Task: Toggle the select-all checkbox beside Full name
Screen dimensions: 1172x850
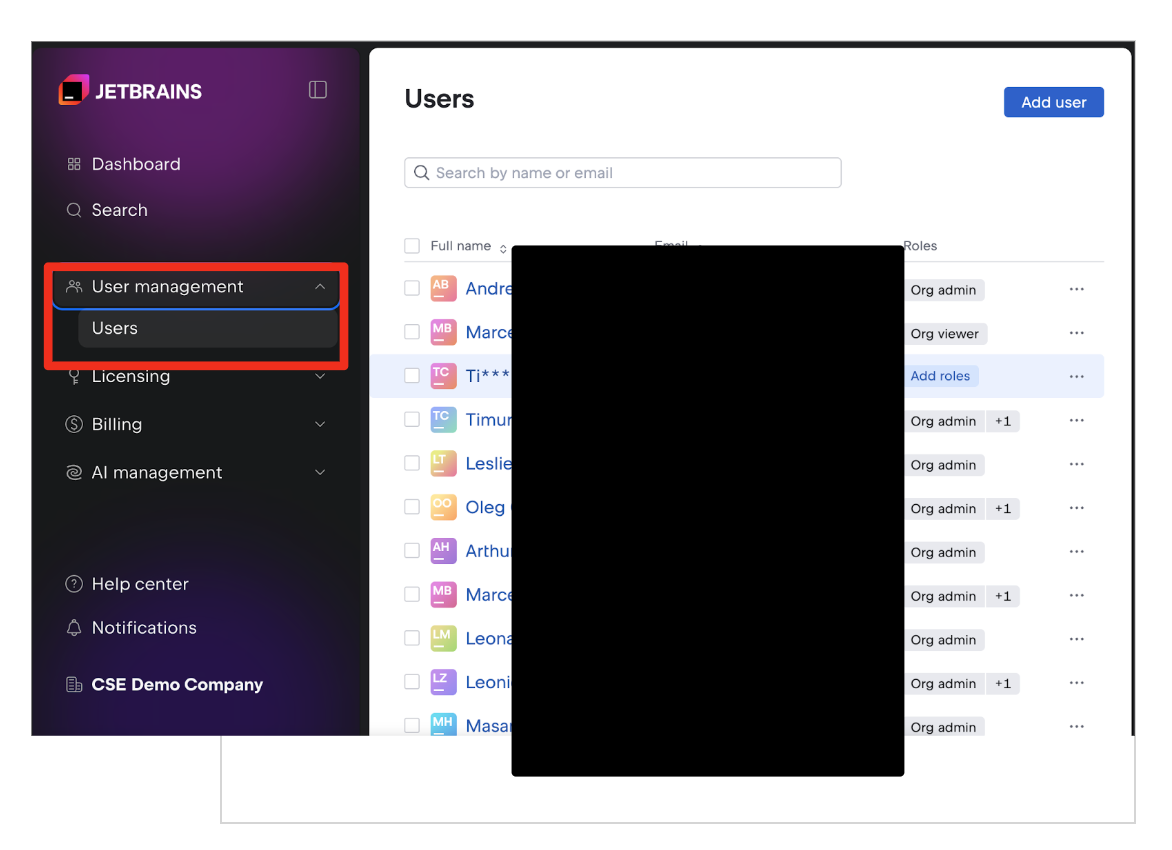Action: point(412,246)
